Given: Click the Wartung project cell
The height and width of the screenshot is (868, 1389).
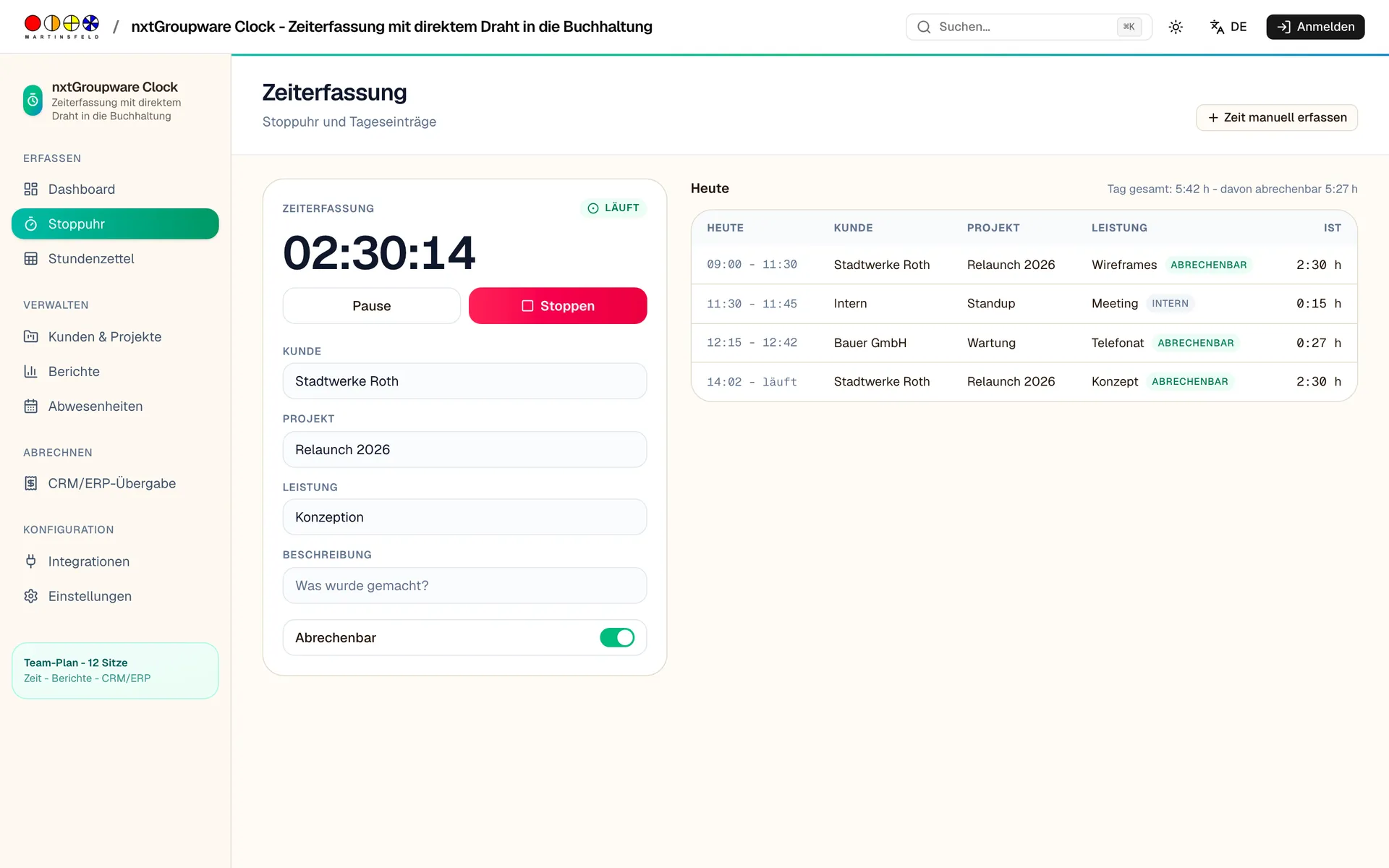Looking at the screenshot, I should pos(991,343).
